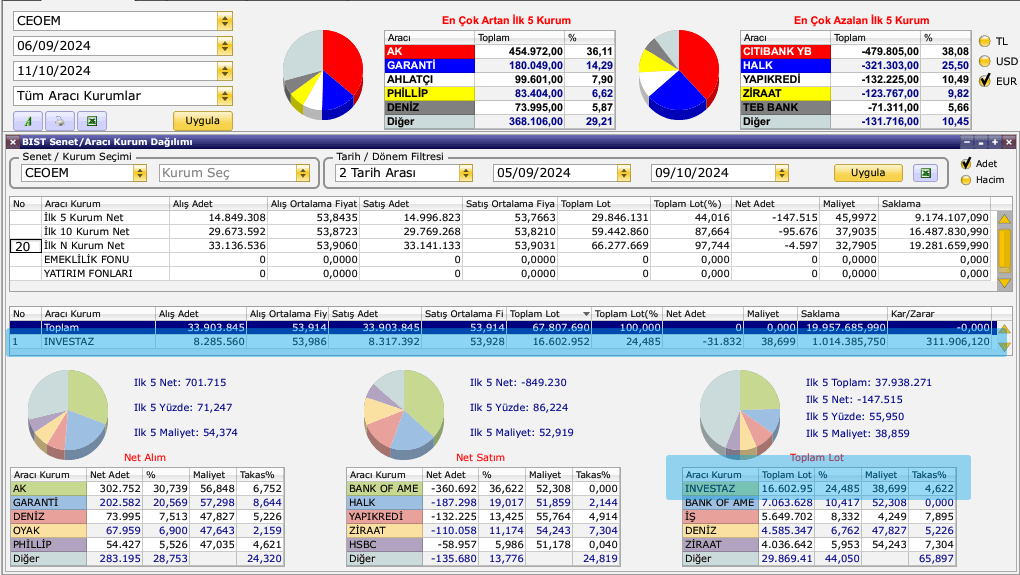Viewport: 1020px width, 575px height.
Task: Click Toplam Lot(%) header in upper table
Action: point(689,204)
